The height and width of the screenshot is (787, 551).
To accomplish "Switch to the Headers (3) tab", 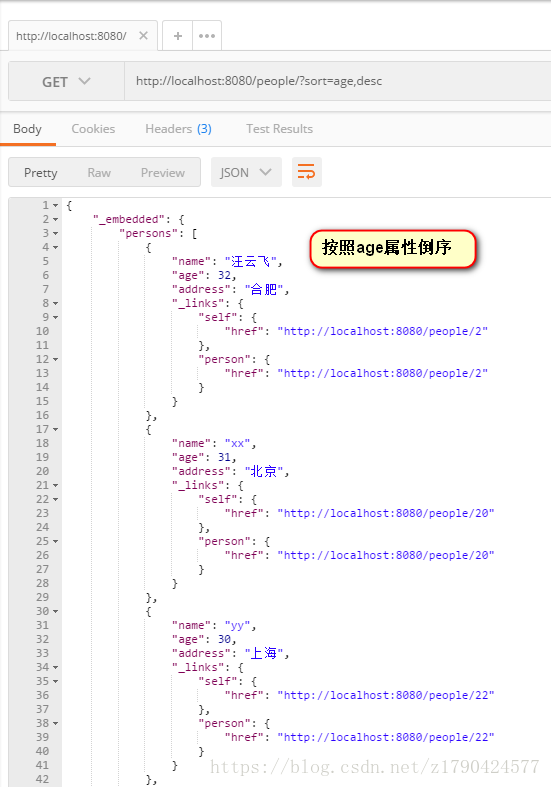I will [x=178, y=129].
